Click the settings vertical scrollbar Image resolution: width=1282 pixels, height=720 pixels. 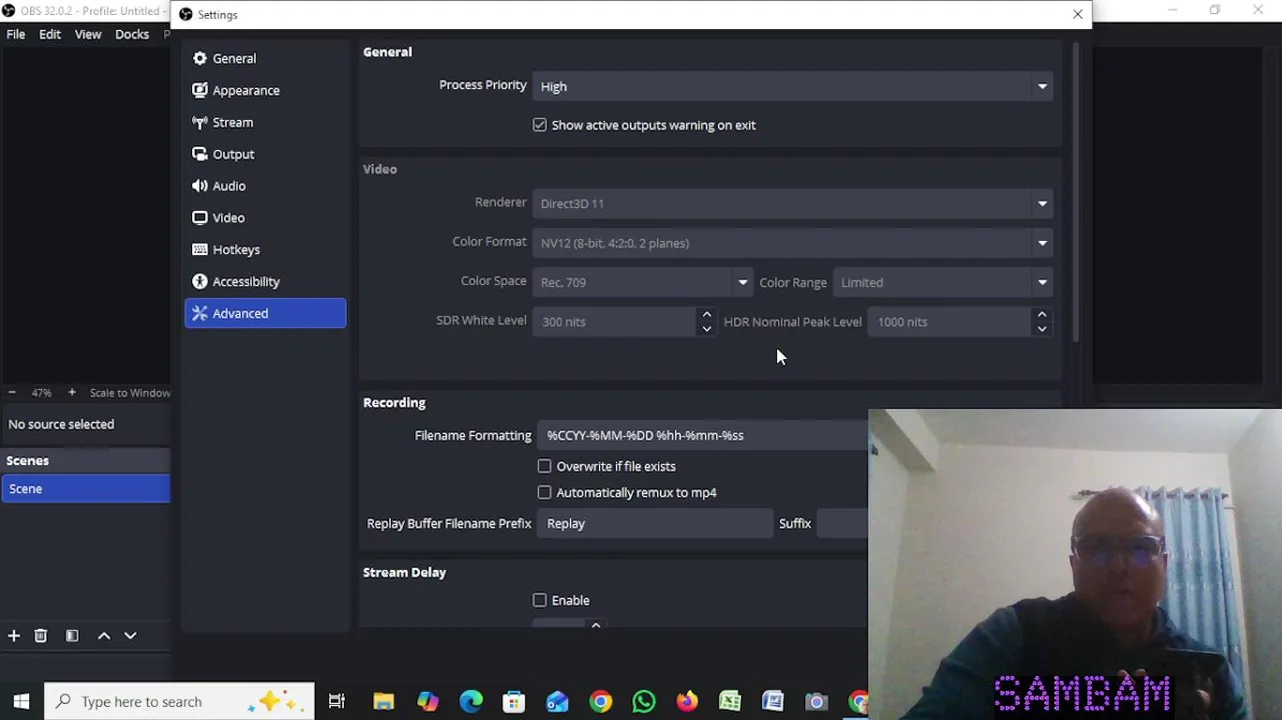tap(1076, 190)
